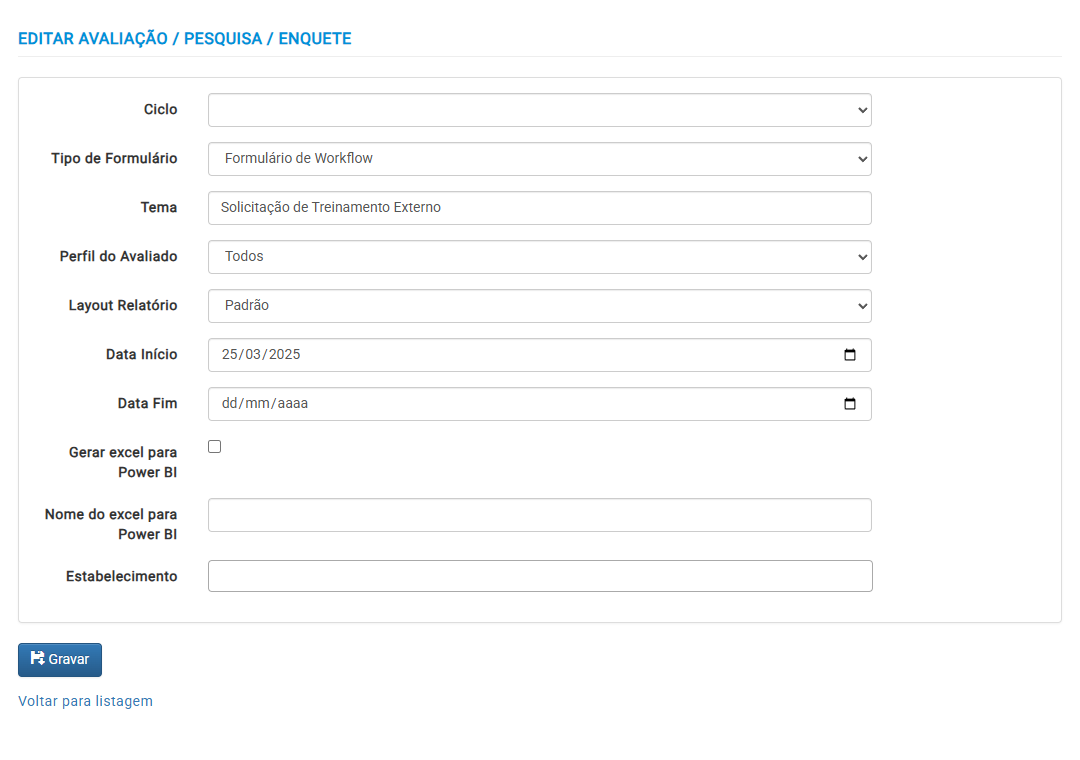This screenshot has width=1080, height=760.
Task: Open the Data Fim calendar picker icon
Action: click(850, 404)
